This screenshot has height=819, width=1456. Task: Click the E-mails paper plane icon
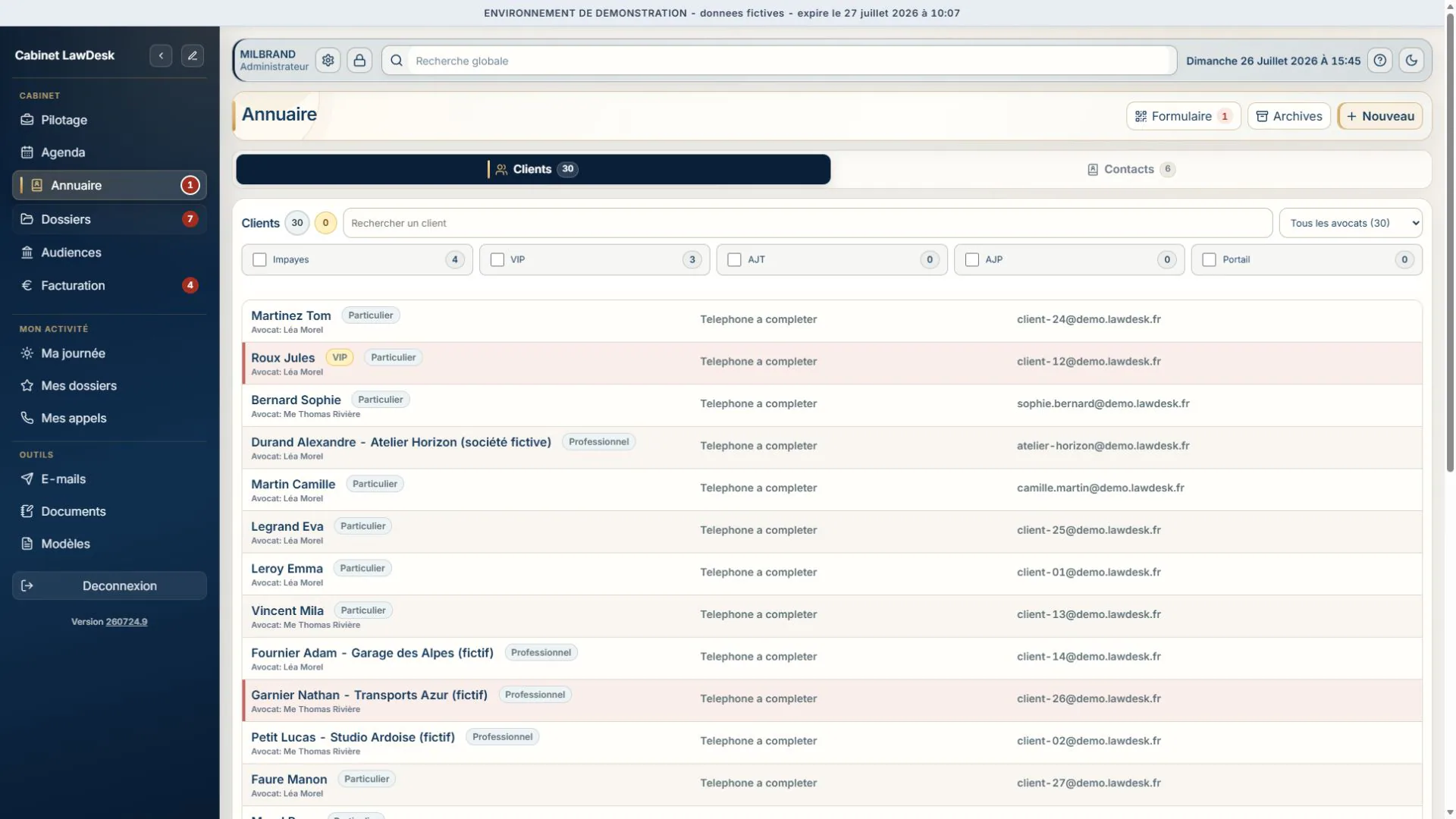(27, 479)
